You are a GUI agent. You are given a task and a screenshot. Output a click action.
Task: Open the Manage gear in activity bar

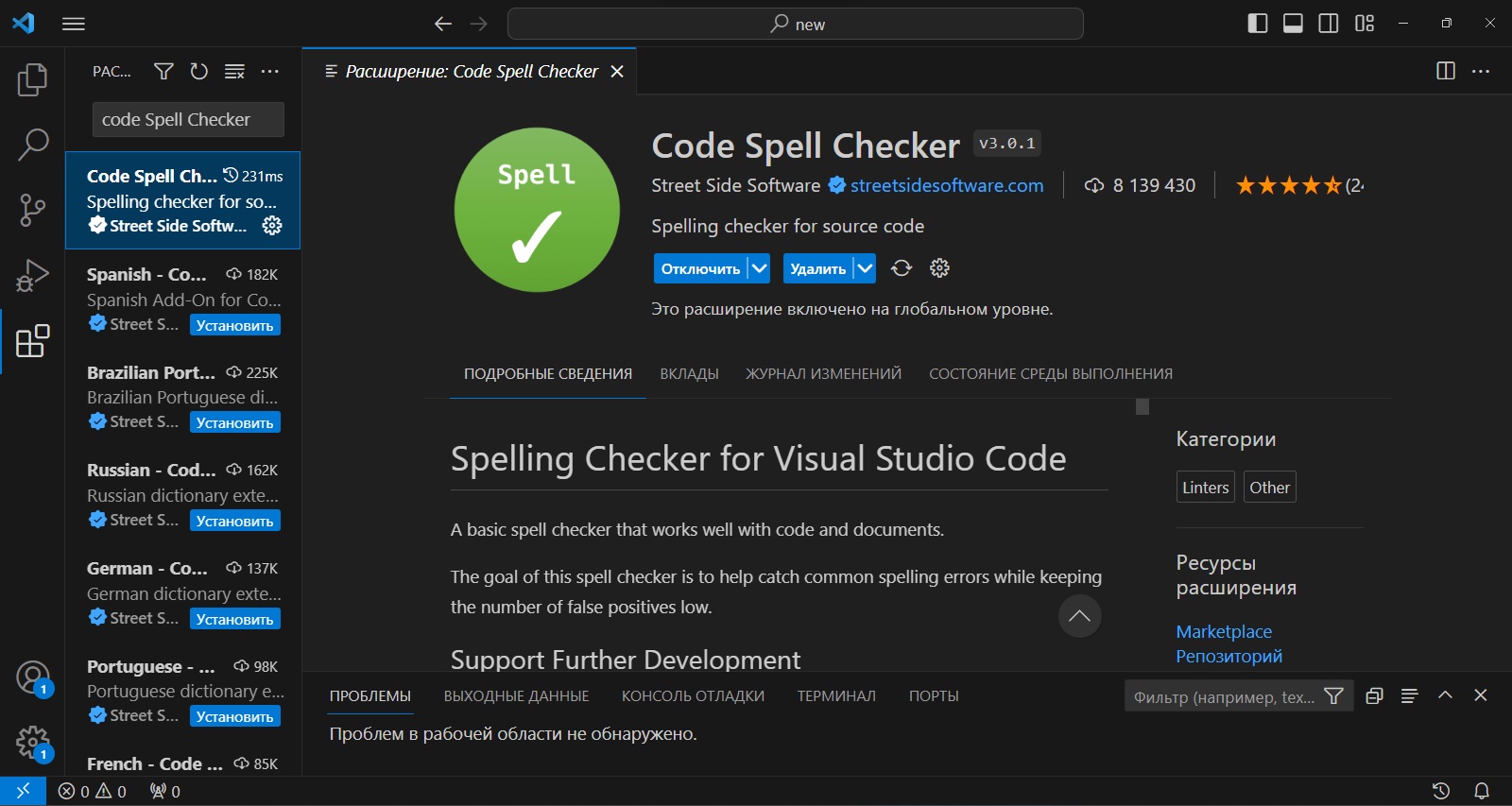tap(32, 743)
